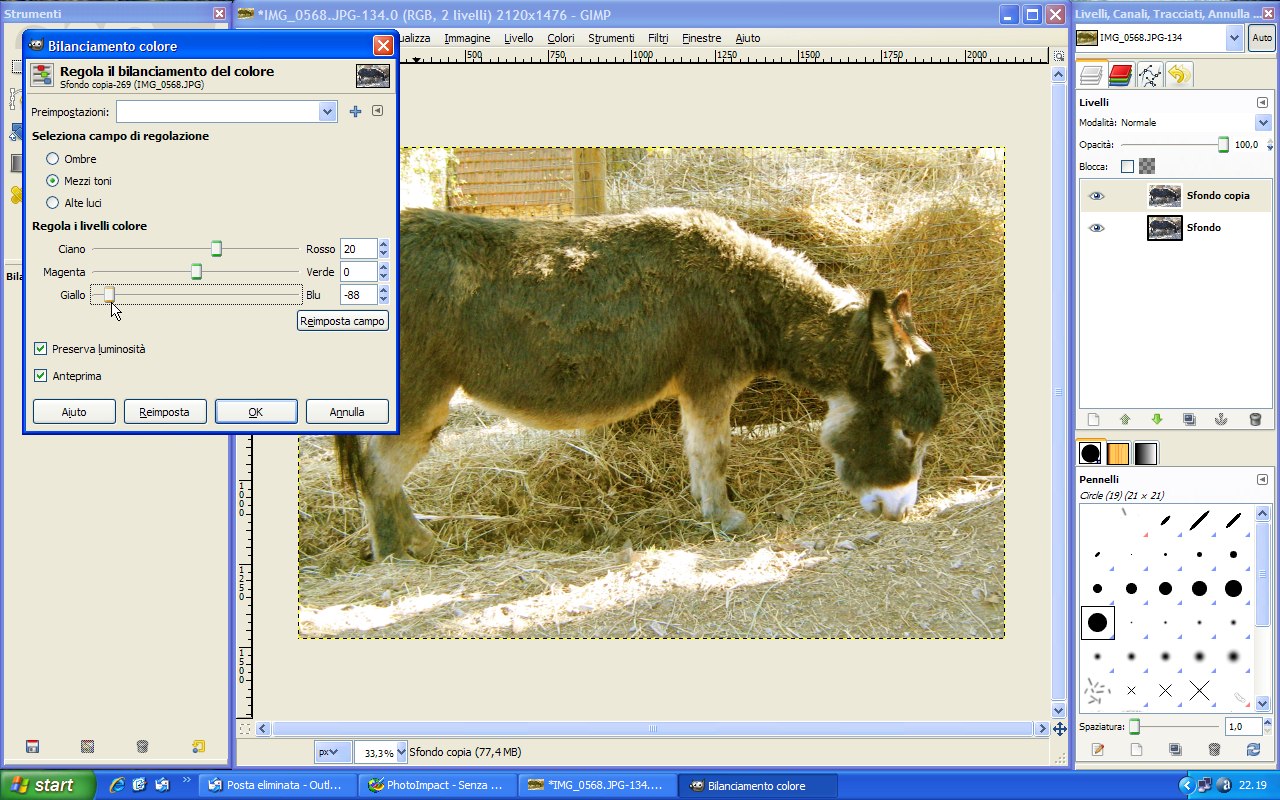This screenshot has width=1280, height=800.
Task: Delete layer using the Livelli trash icon
Action: [x=1255, y=420]
